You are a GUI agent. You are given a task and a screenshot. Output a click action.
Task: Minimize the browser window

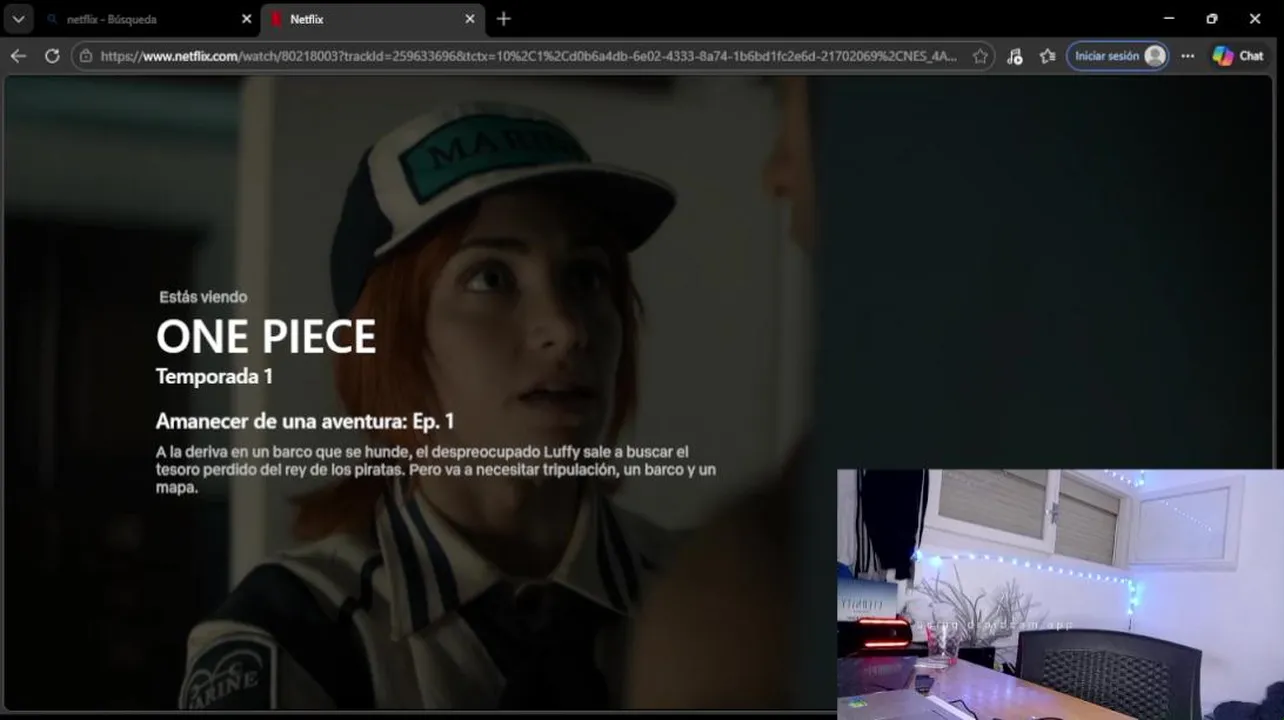tap(1169, 19)
